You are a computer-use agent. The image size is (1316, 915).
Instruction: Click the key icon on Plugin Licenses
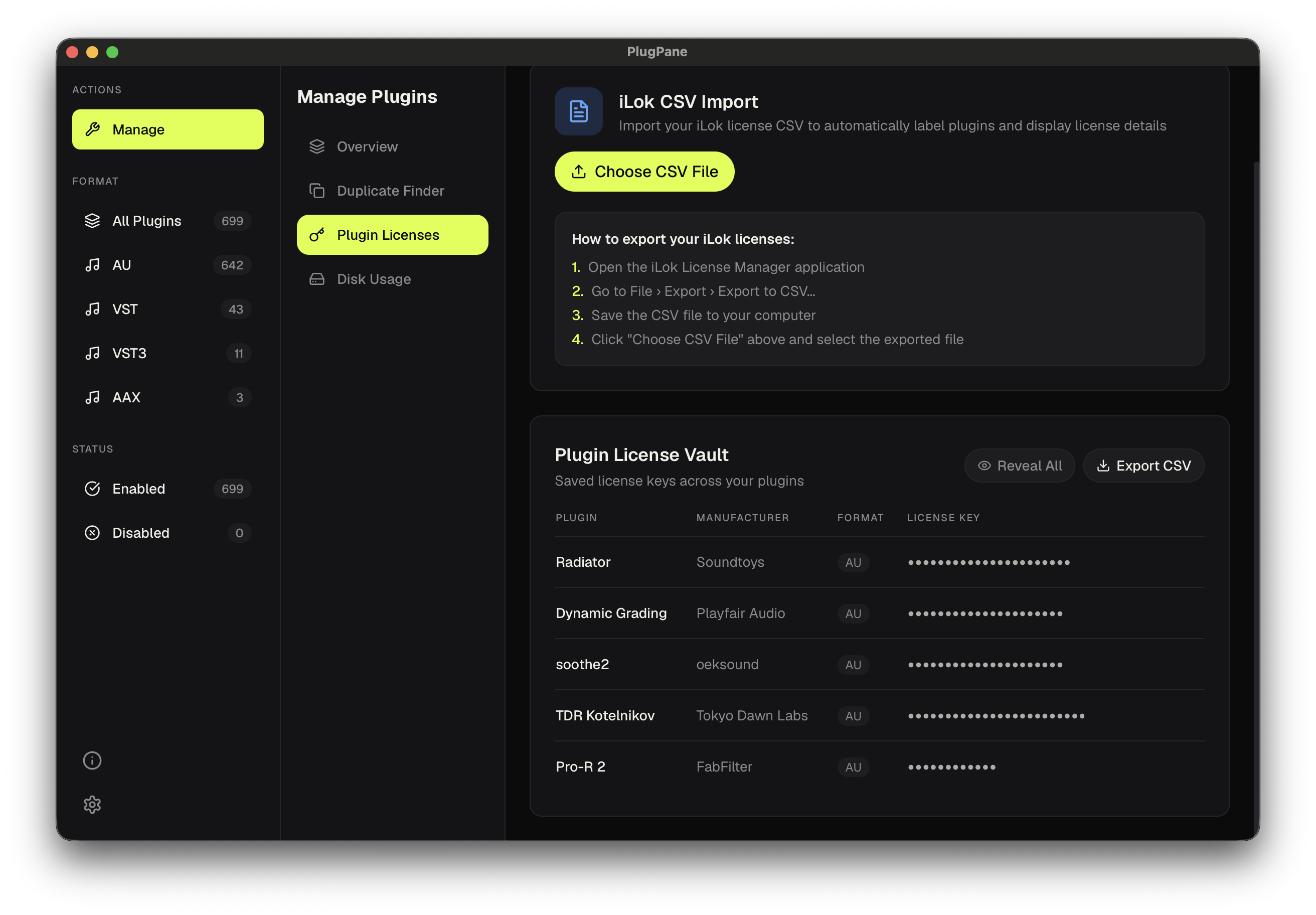(x=317, y=235)
